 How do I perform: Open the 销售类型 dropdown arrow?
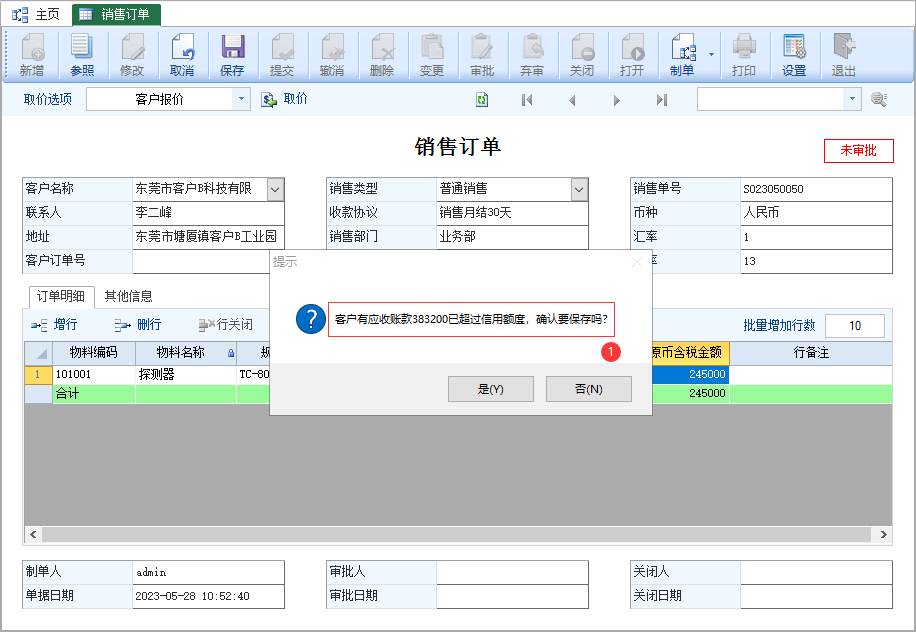pos(578,189)
